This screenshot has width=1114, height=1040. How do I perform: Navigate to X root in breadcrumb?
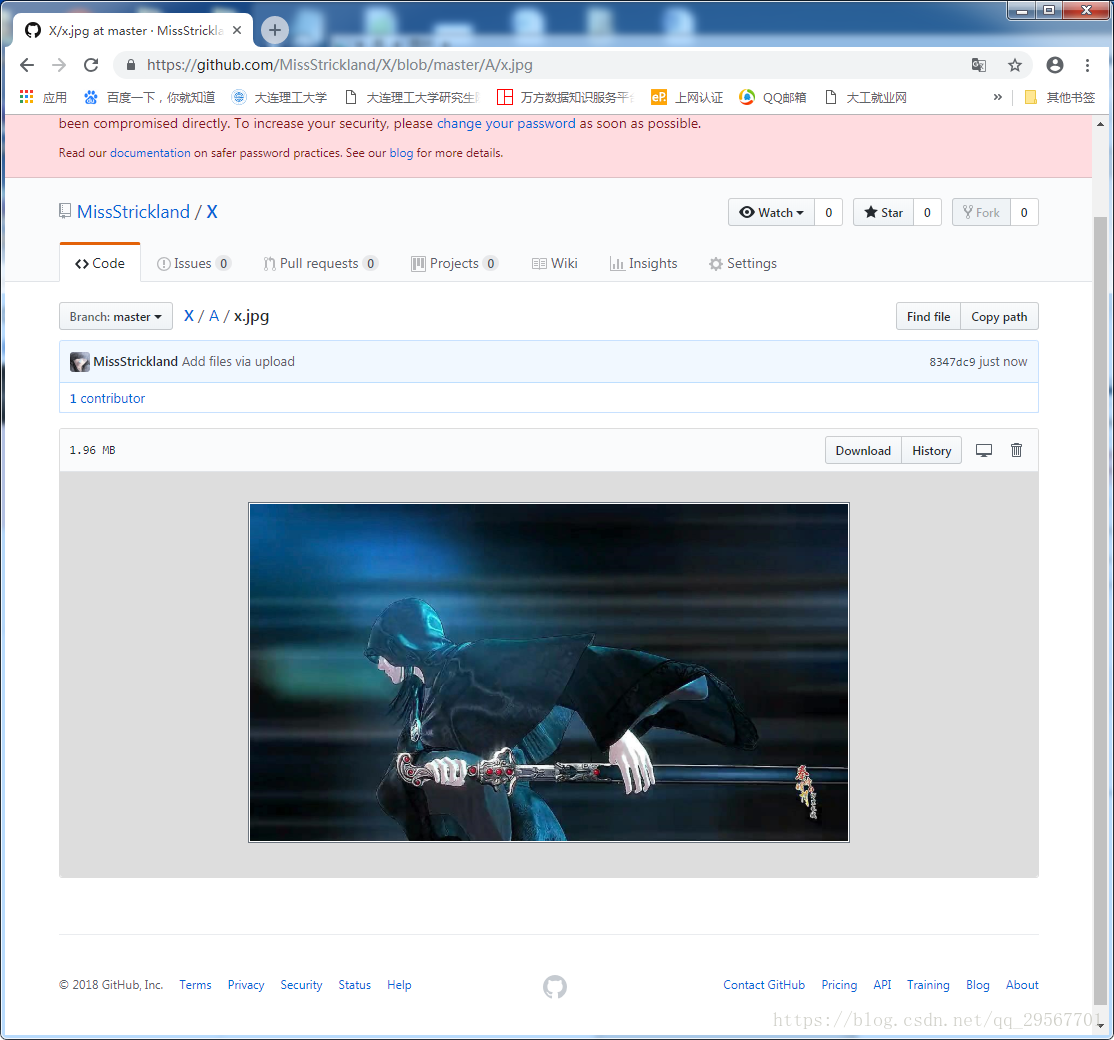(189, 316)
